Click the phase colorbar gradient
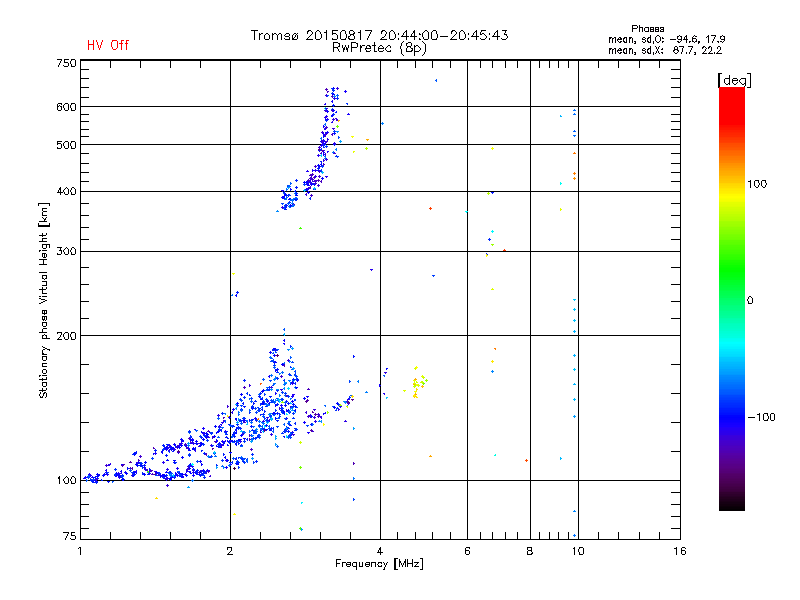Viewport: 800px width, 600px height. pyautogui.click(x=732, y=298)
